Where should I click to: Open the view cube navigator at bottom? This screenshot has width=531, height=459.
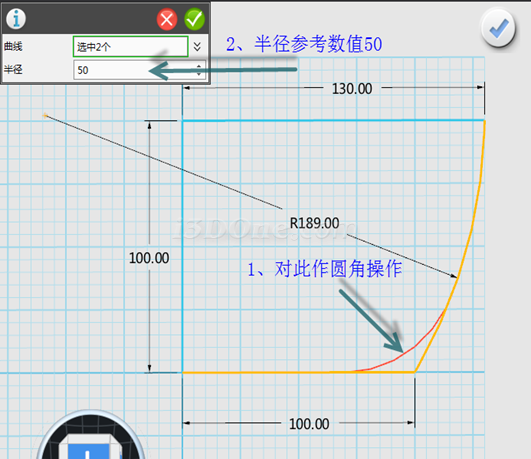[x=90, y=436]
